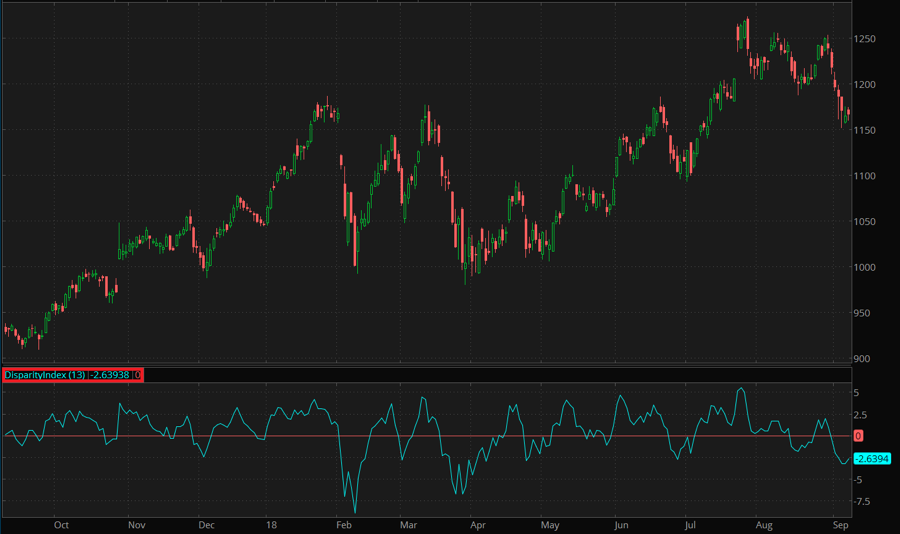The width and height of the screenshot is (900, 534).
Task: Click the 2.5 level on indicator axis
Action: [x=861, y=414]
